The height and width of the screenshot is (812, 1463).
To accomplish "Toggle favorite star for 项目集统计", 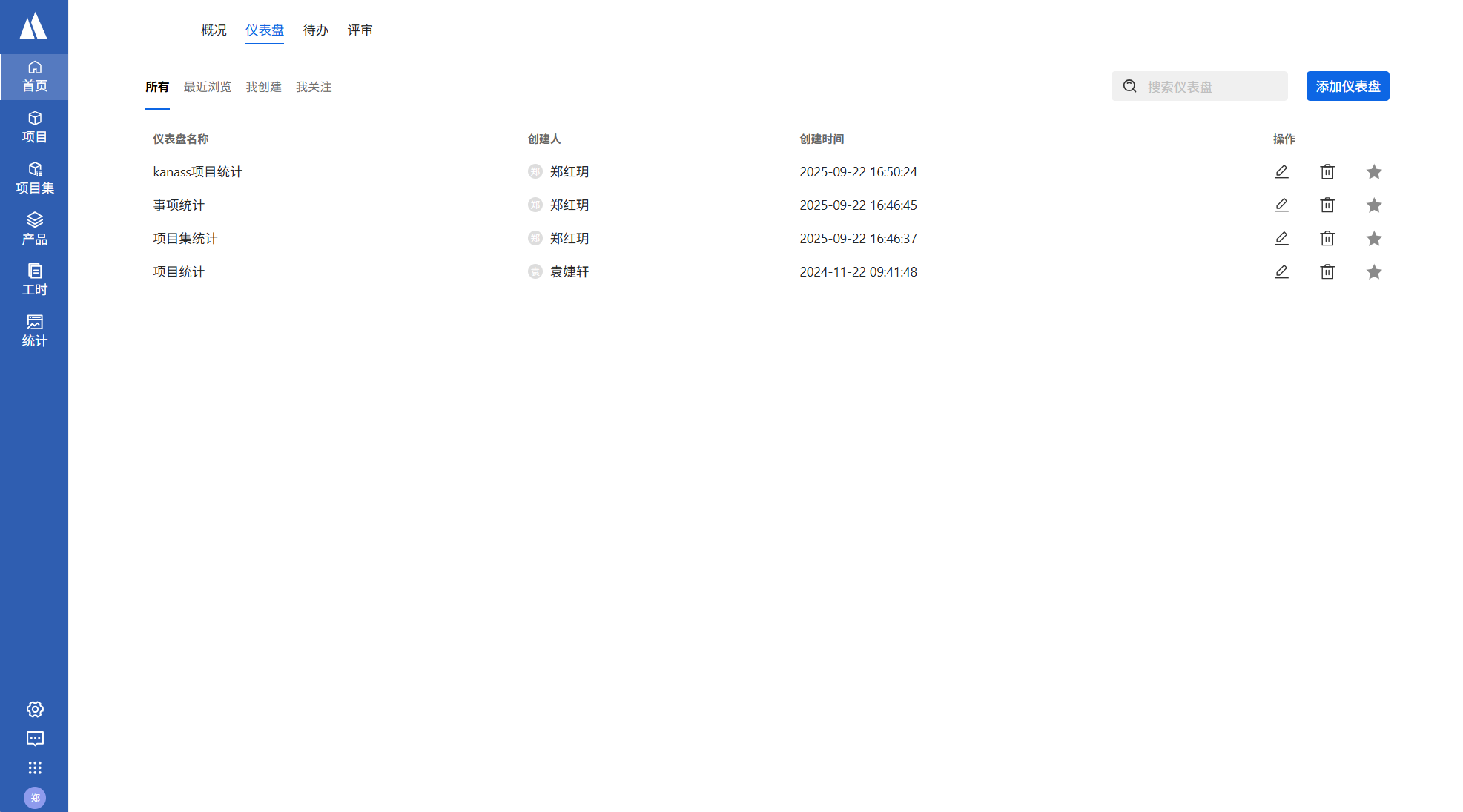I will tap(1373, 238).
